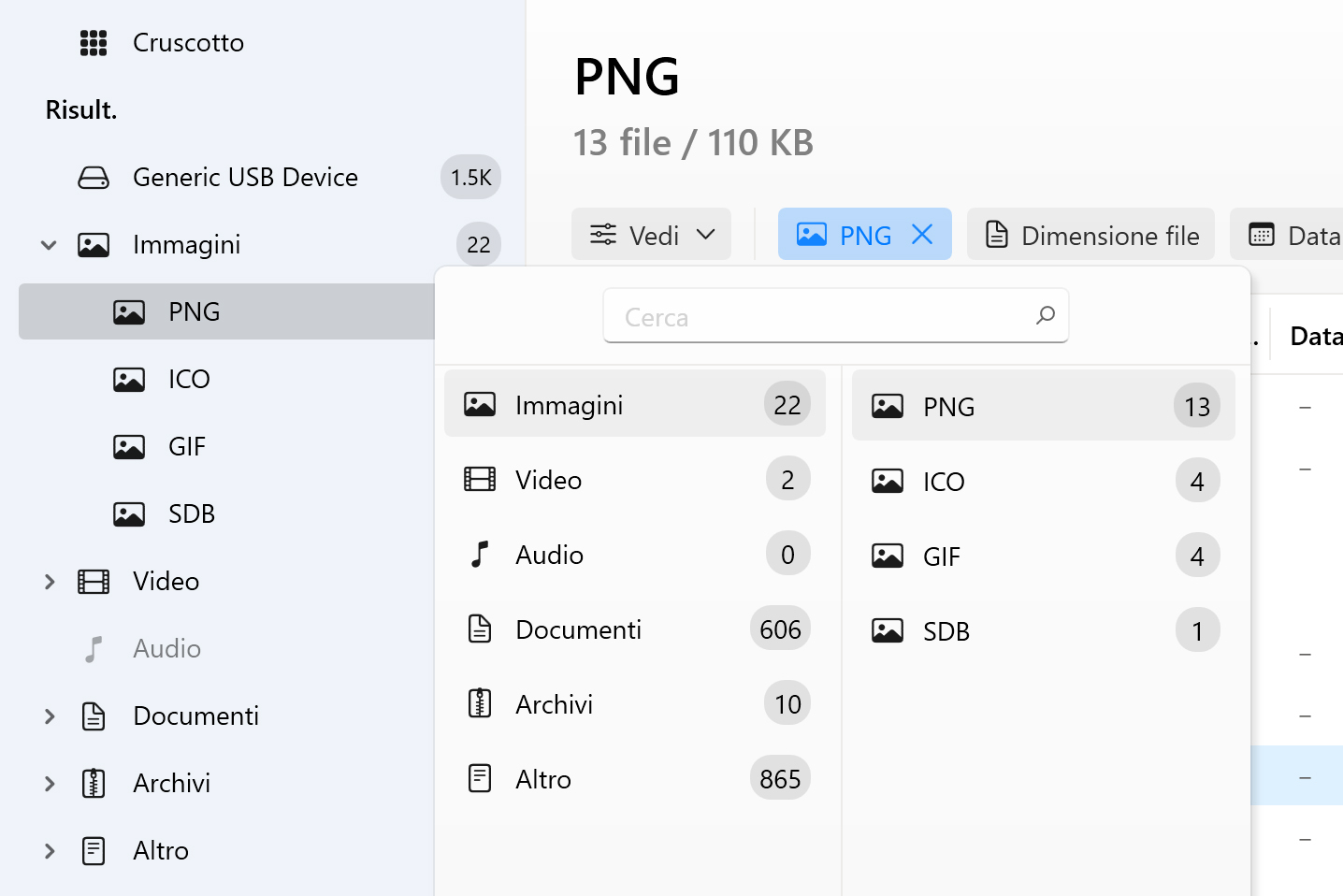The width and height of the screenshot is (1343, 896).
Task: Click ICO image icon in popup subtype list
Action: pos(888,481)
